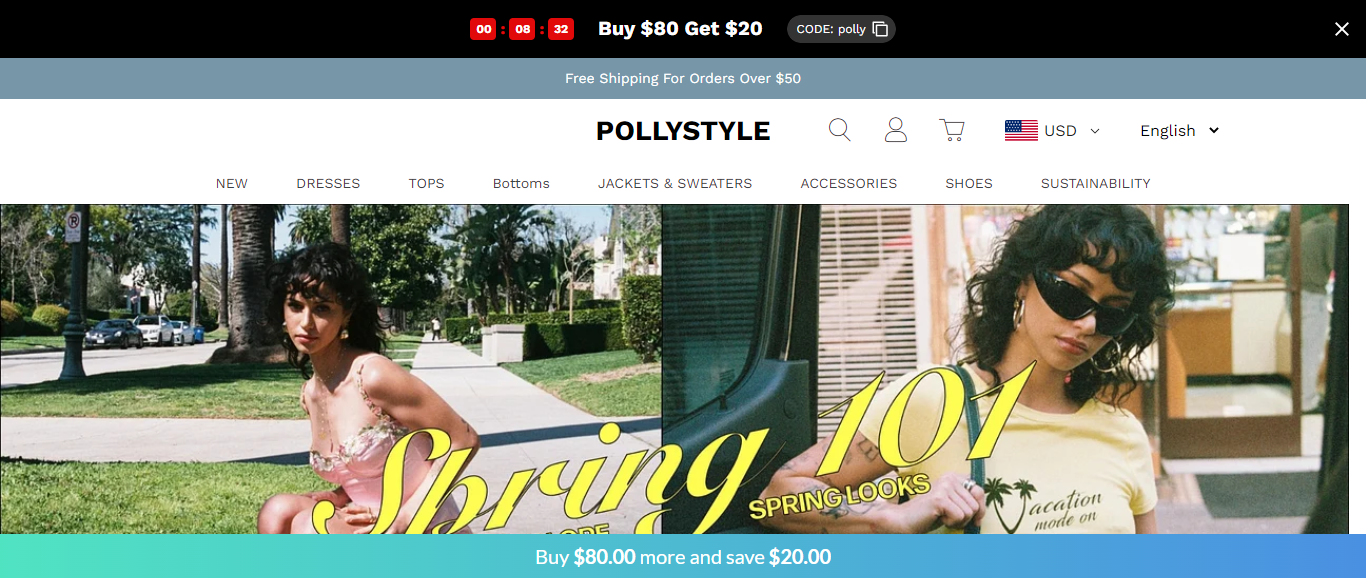
Task: View the shopping cart icon
Action: coord(952,130)
